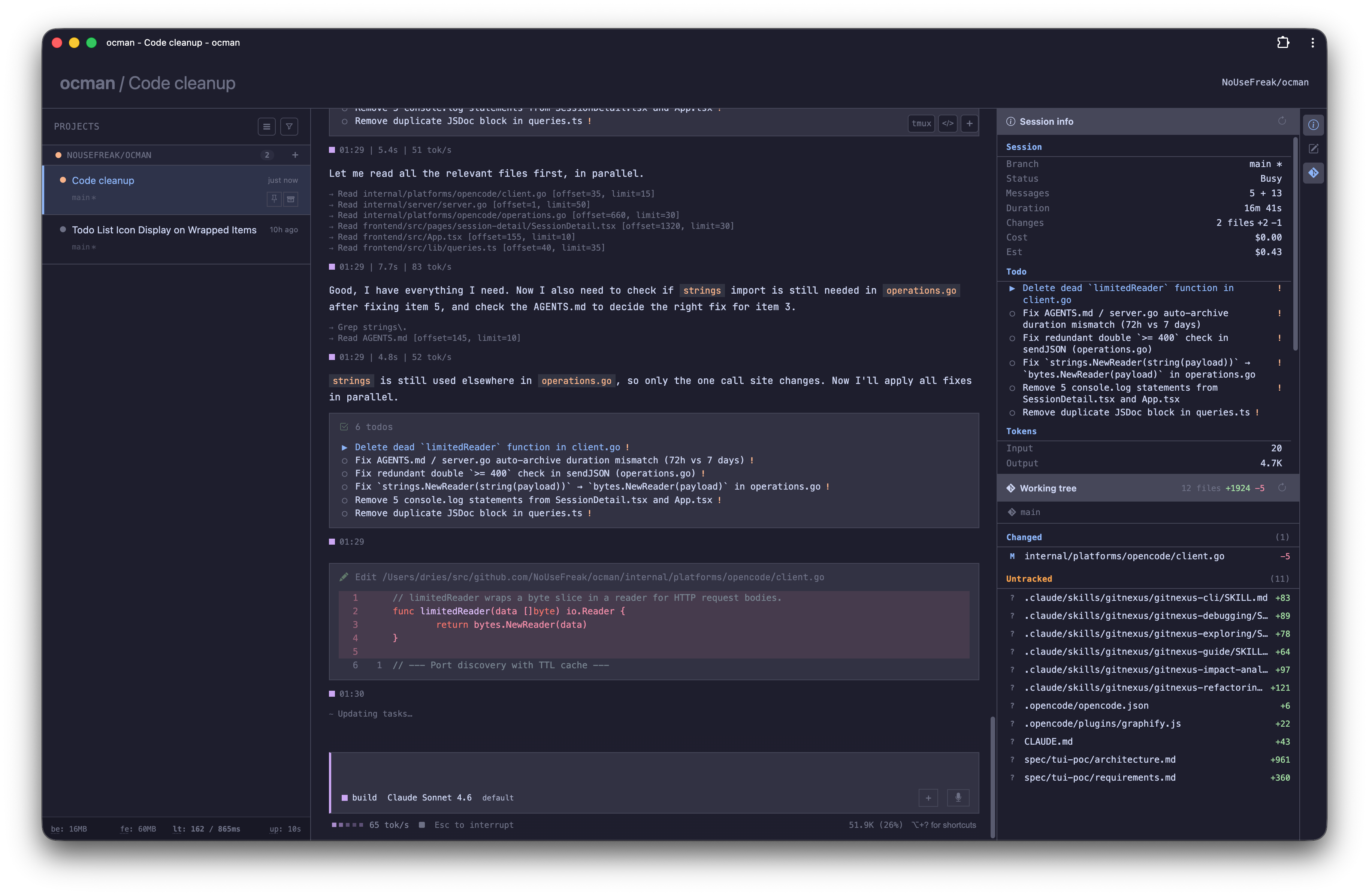1369x896 pixels.
Task: Select the git icon in right sidebar strip
Action: [x=1313, y=173]
